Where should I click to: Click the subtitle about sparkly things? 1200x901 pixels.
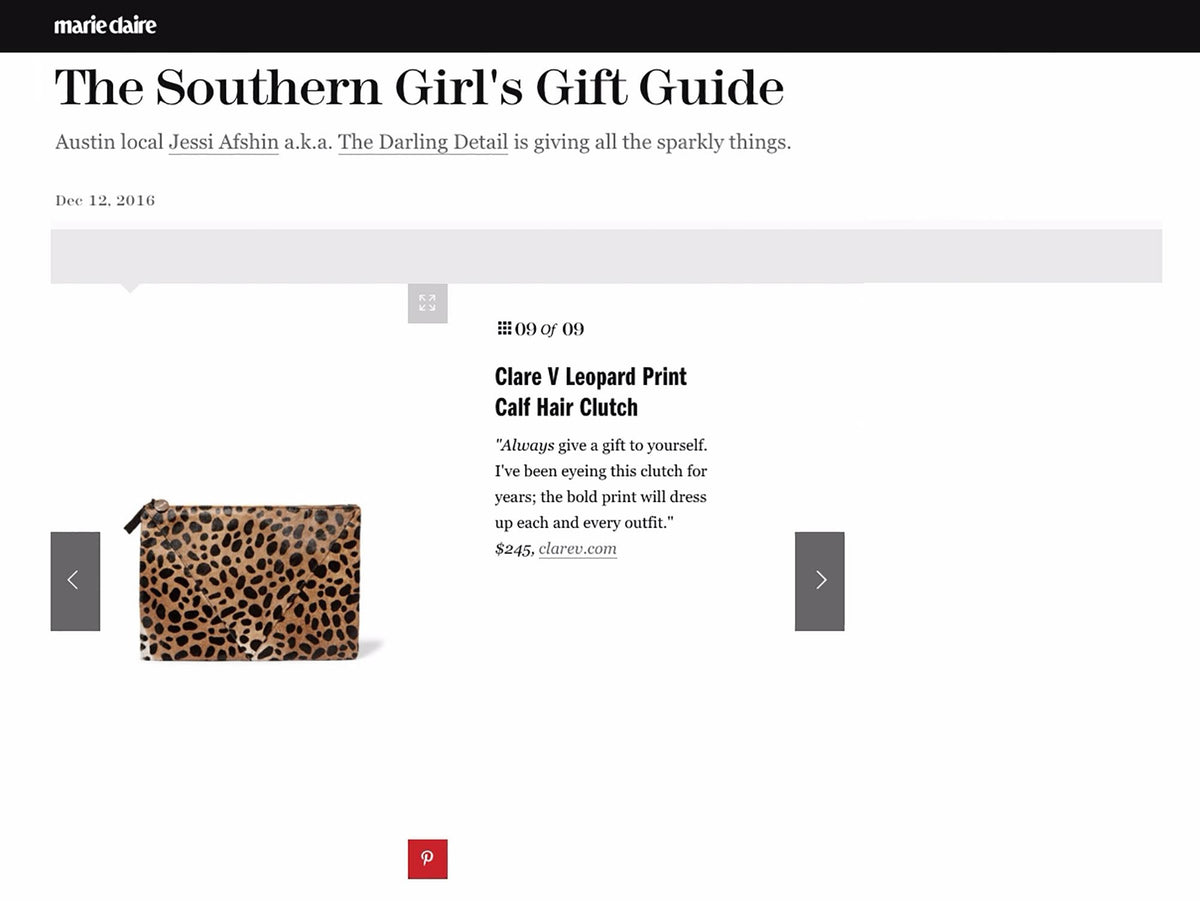click(x=423, y=142)
